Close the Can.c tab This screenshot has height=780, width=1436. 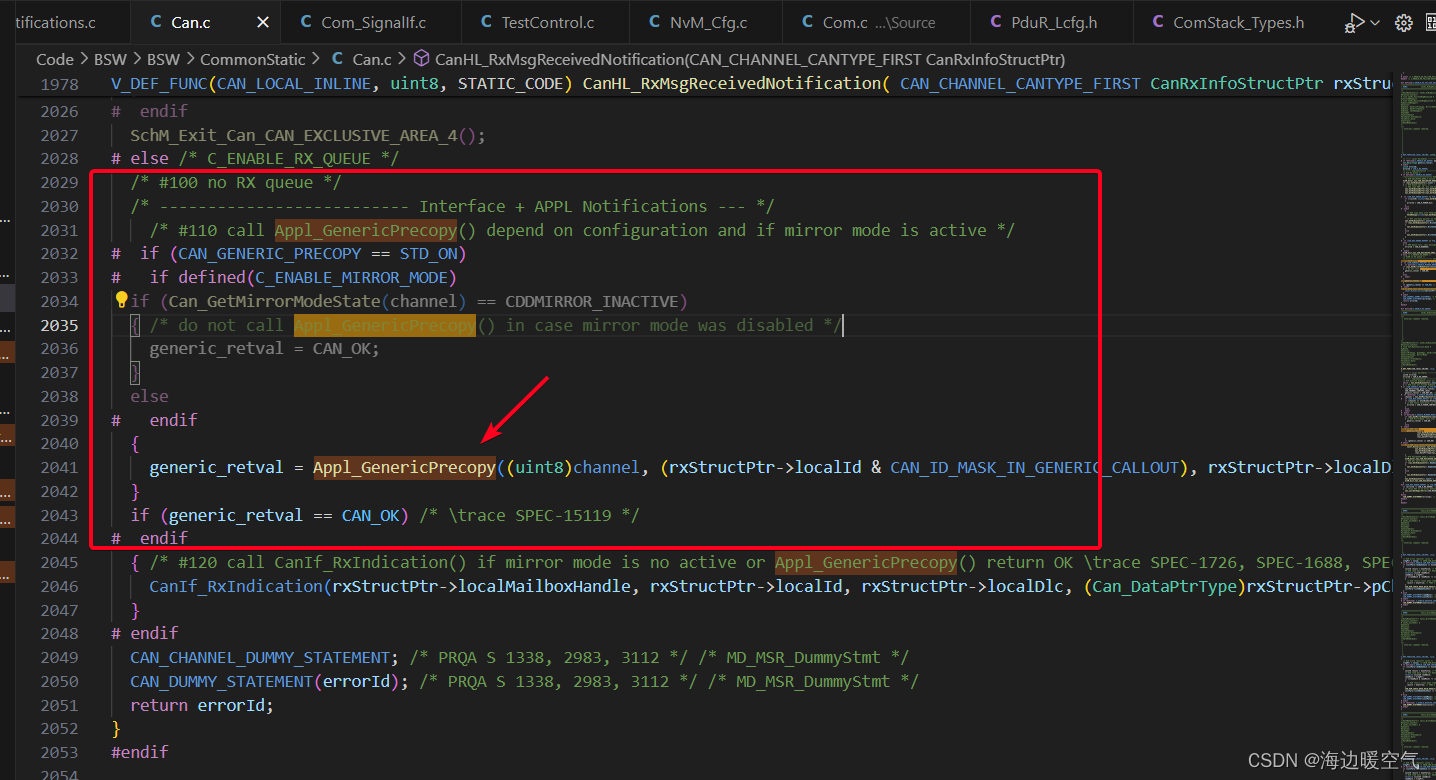coord(262,21)
